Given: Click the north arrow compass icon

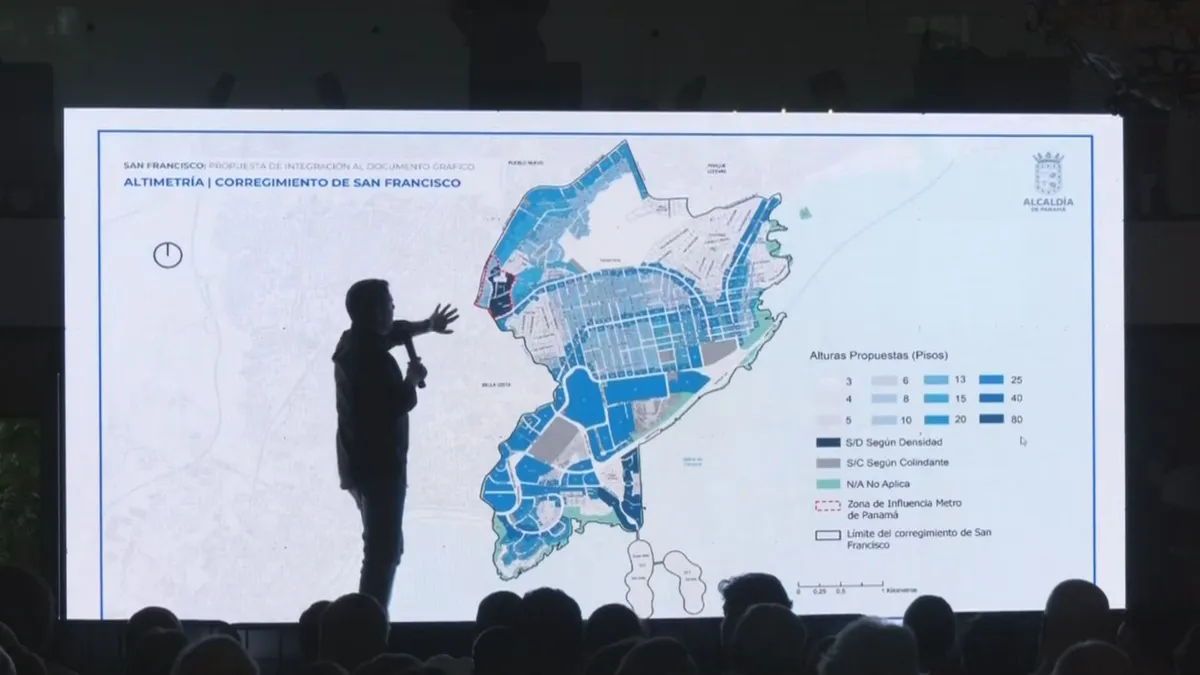Looking at the screenshot, I should tap(168, 255).
